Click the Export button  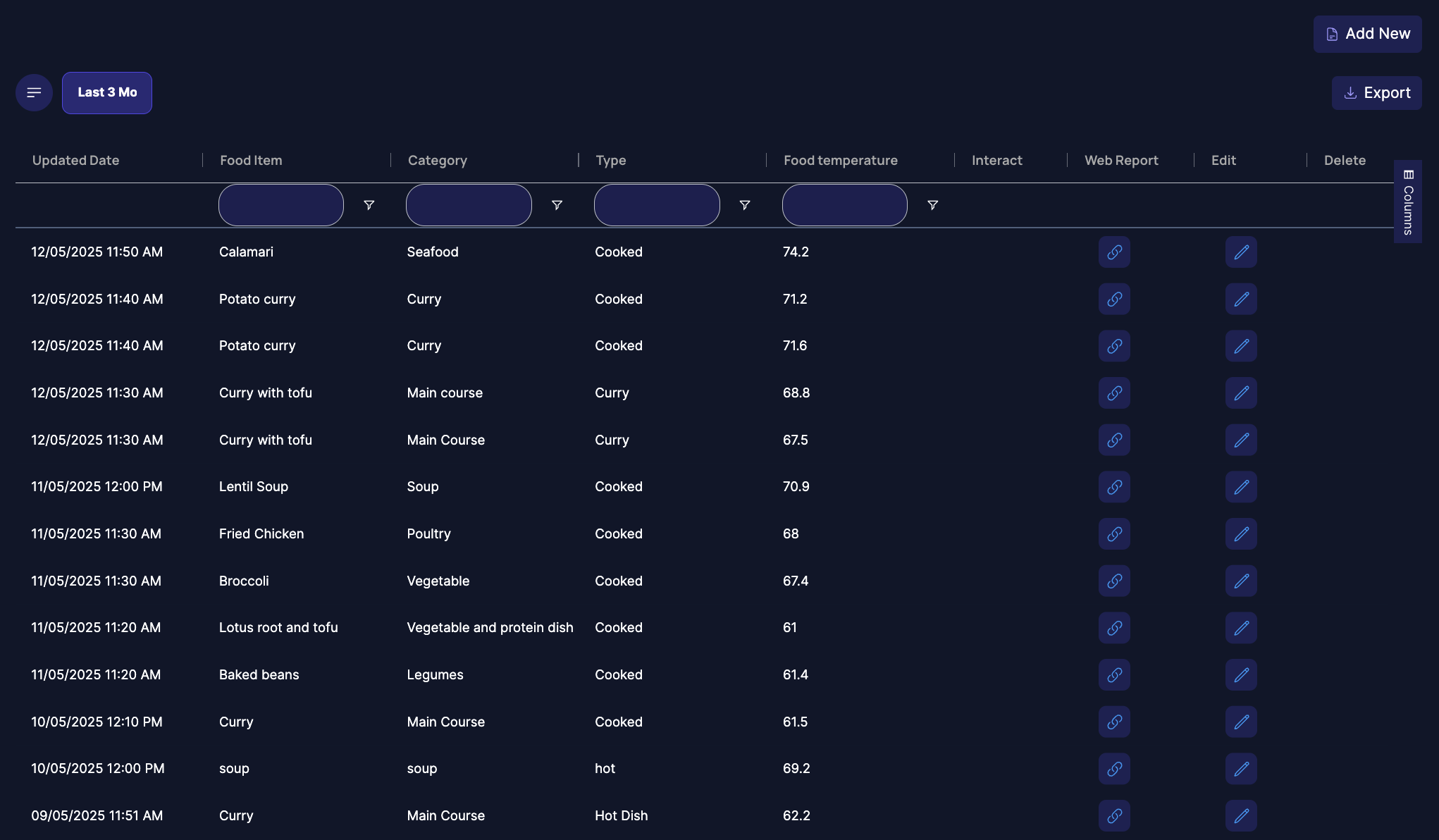click(1376, 93)
